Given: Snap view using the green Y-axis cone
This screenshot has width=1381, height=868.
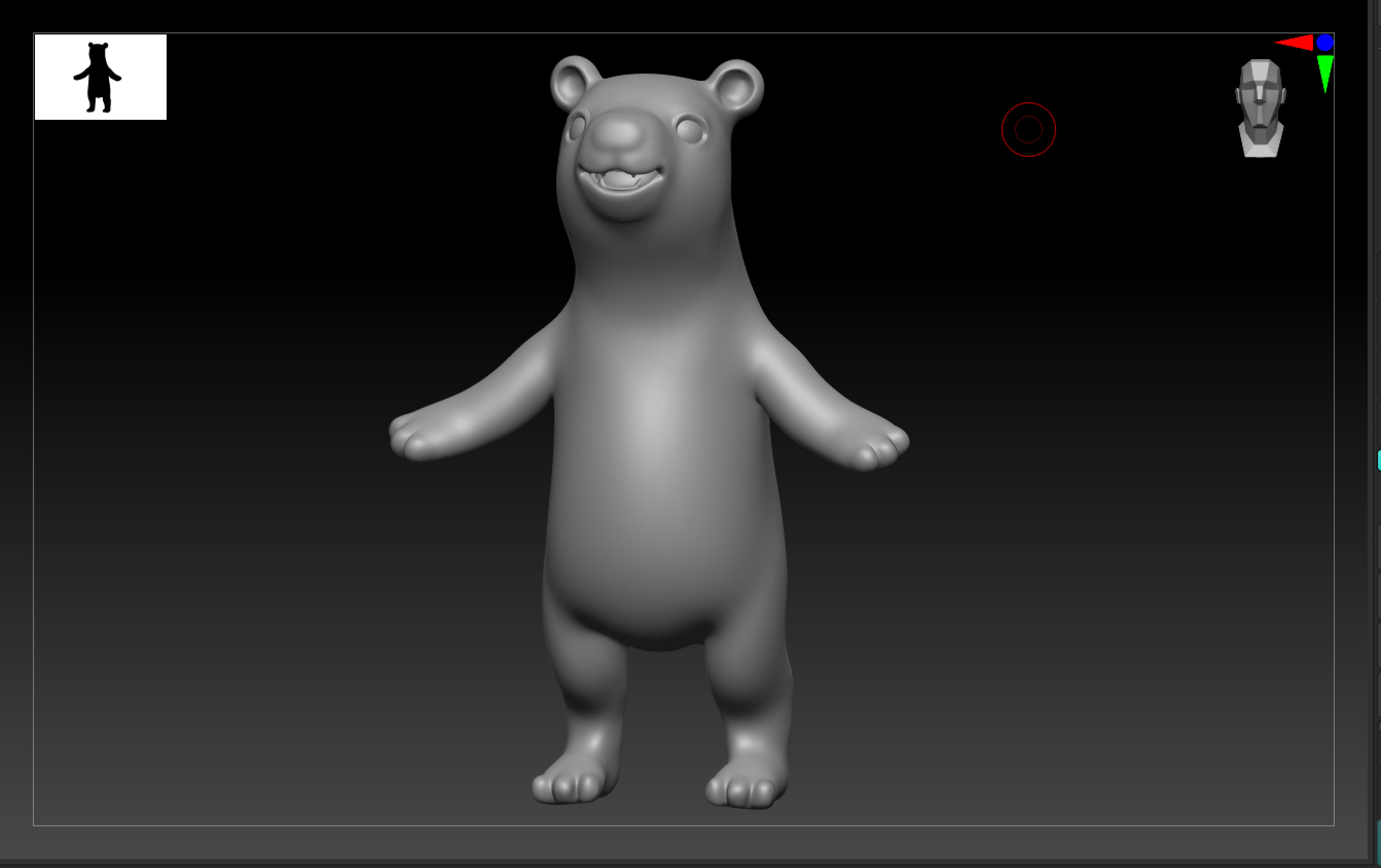Looking at the screenshot, I should pos(1325,74).
